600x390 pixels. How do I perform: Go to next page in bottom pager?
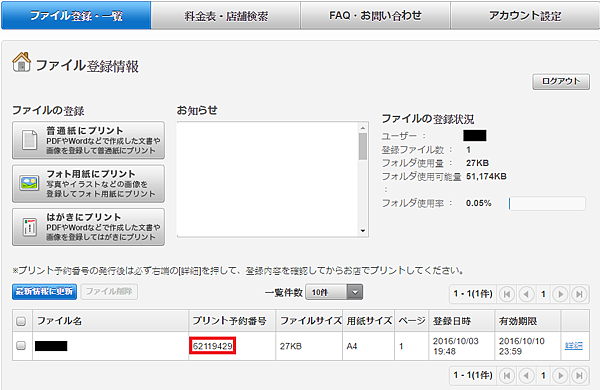click(560, 375)
